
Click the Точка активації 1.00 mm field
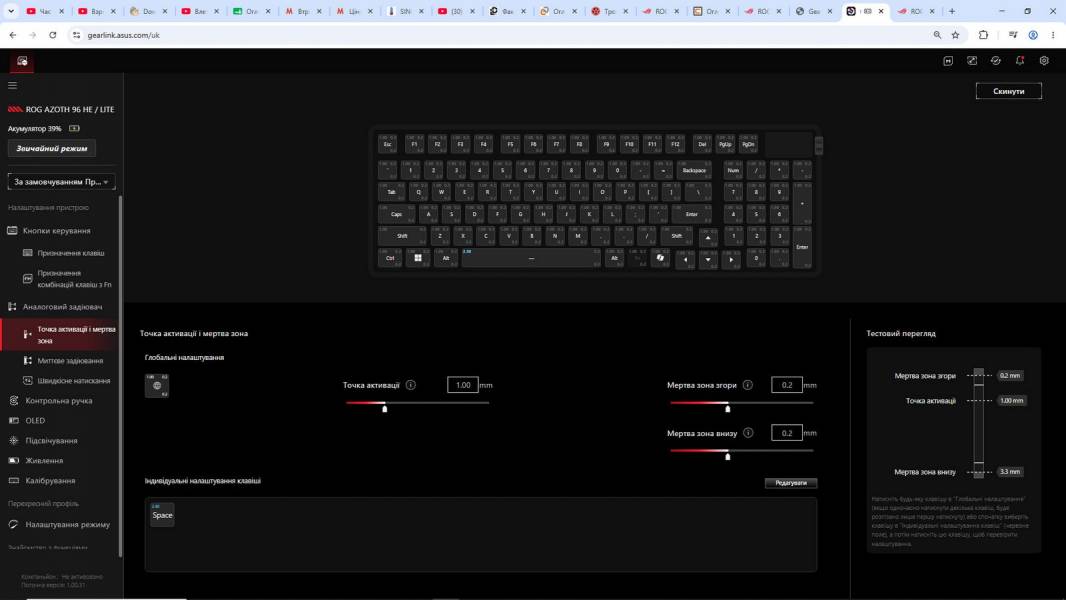click(x=462, y=385)
